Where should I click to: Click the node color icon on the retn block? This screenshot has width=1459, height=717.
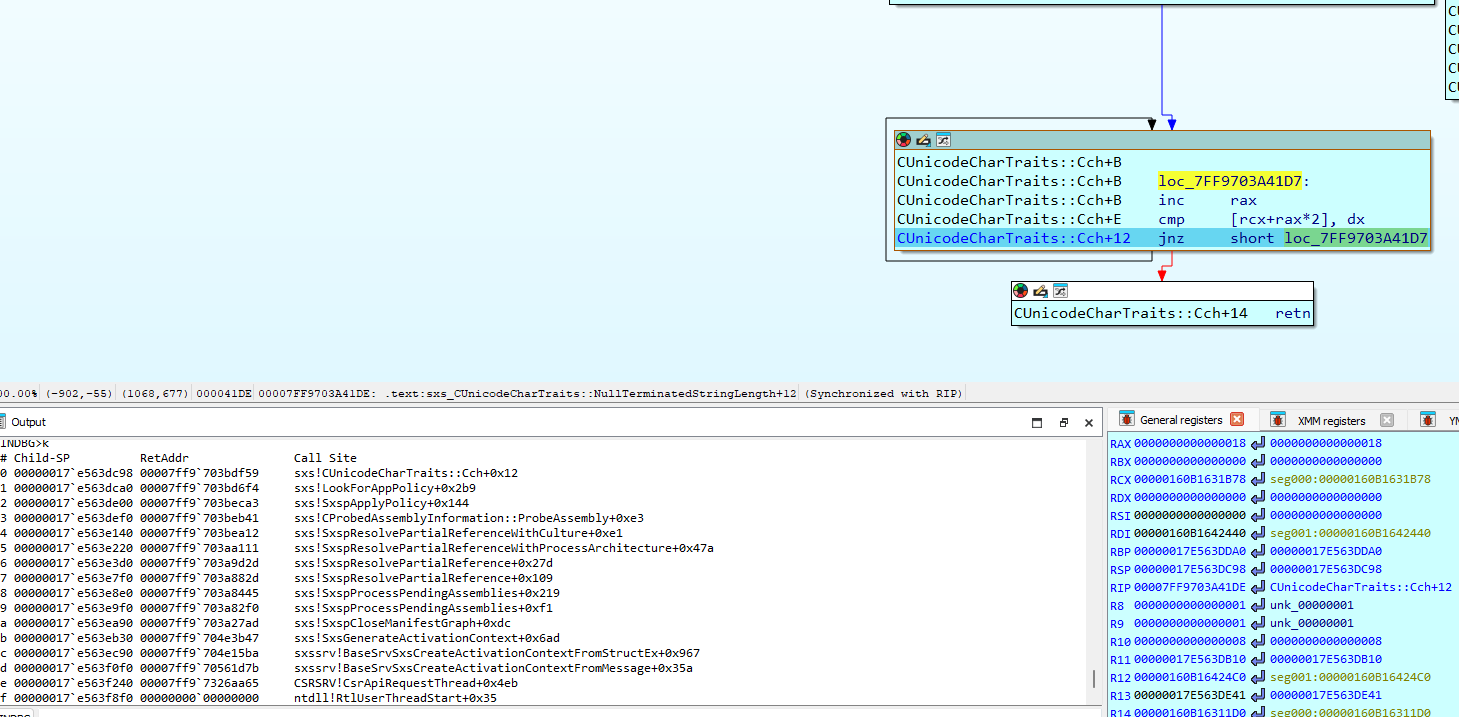1021,291
